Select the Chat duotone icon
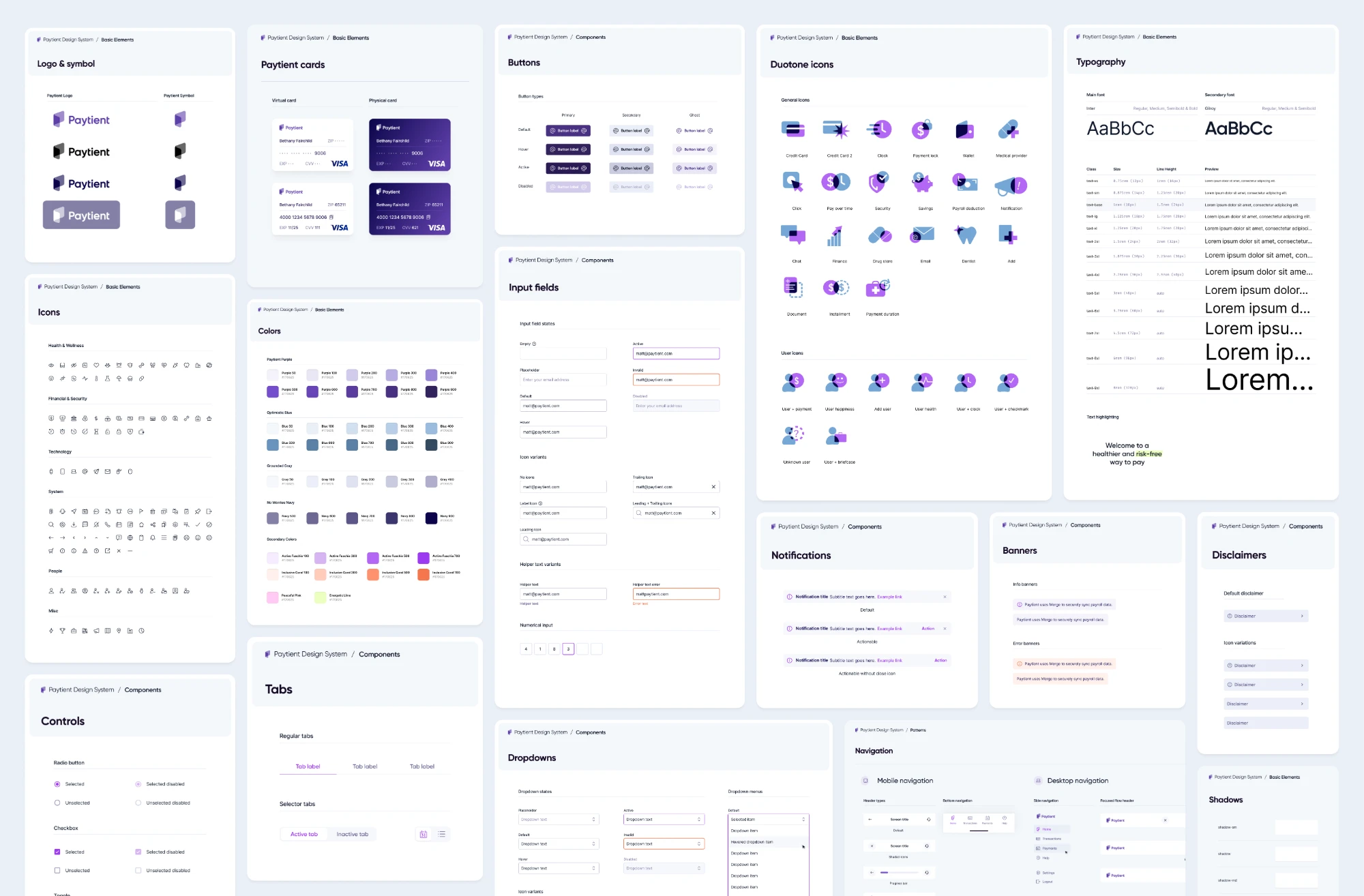1364x896 pixels. pyautogui.click(x=793, y=235)
